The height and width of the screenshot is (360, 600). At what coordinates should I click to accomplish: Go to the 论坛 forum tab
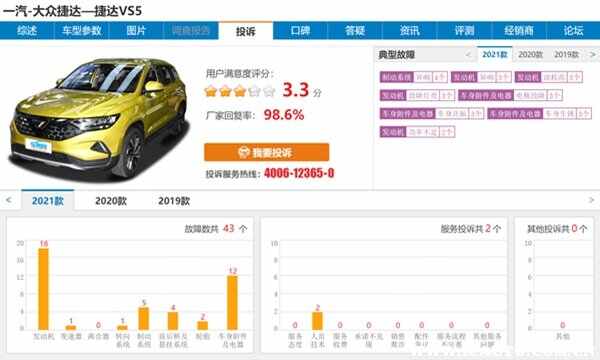point(573,31)
